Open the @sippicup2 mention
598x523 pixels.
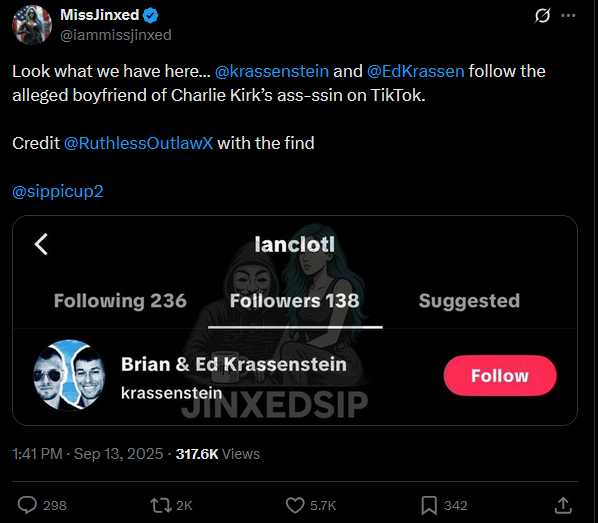pos(58,191)
